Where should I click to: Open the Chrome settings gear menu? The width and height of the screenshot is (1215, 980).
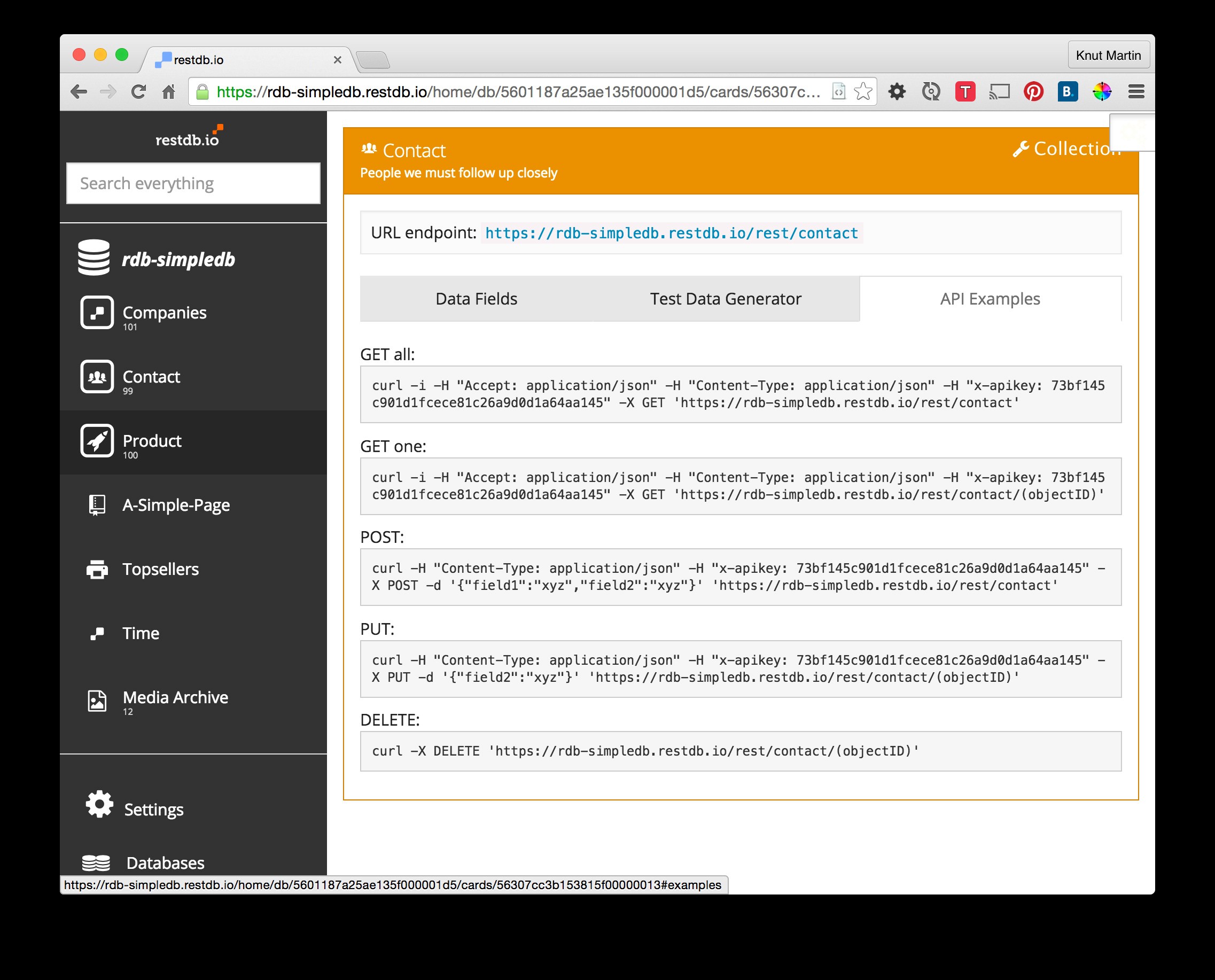[x=897, y=91]
